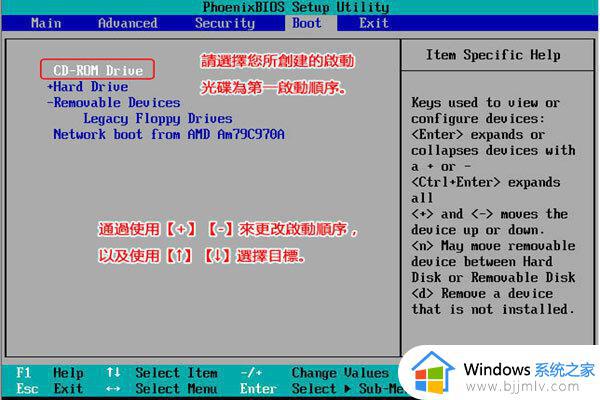Open the Main menu tab
This screenshot has width=600, height=400.
(x=46, y=23)
